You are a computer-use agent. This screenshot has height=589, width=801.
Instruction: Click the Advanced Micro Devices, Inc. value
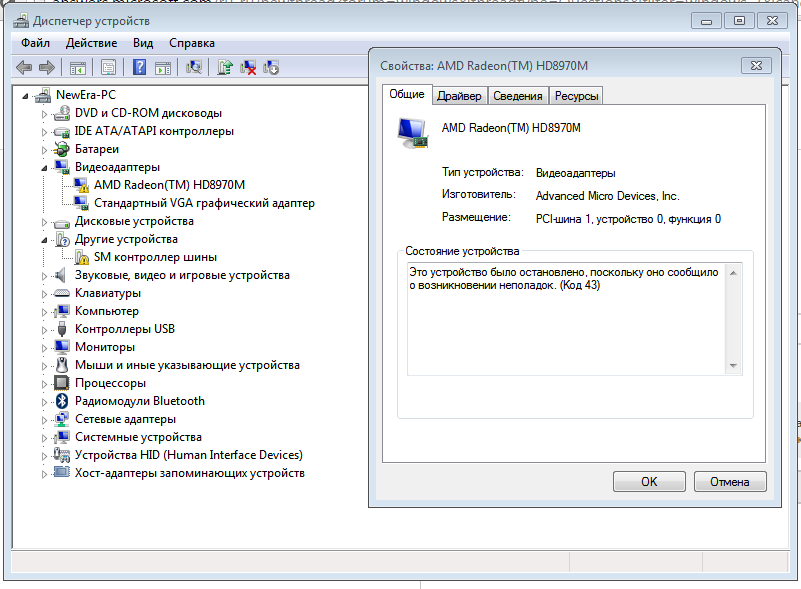click(x=607, y=196)
